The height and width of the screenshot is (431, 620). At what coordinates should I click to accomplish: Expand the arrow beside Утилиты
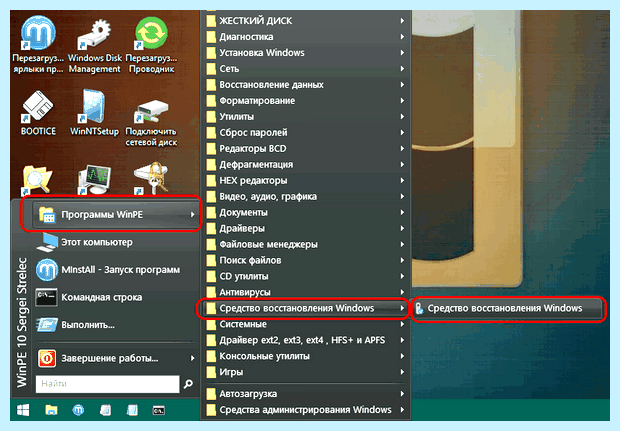click(402, 117)
